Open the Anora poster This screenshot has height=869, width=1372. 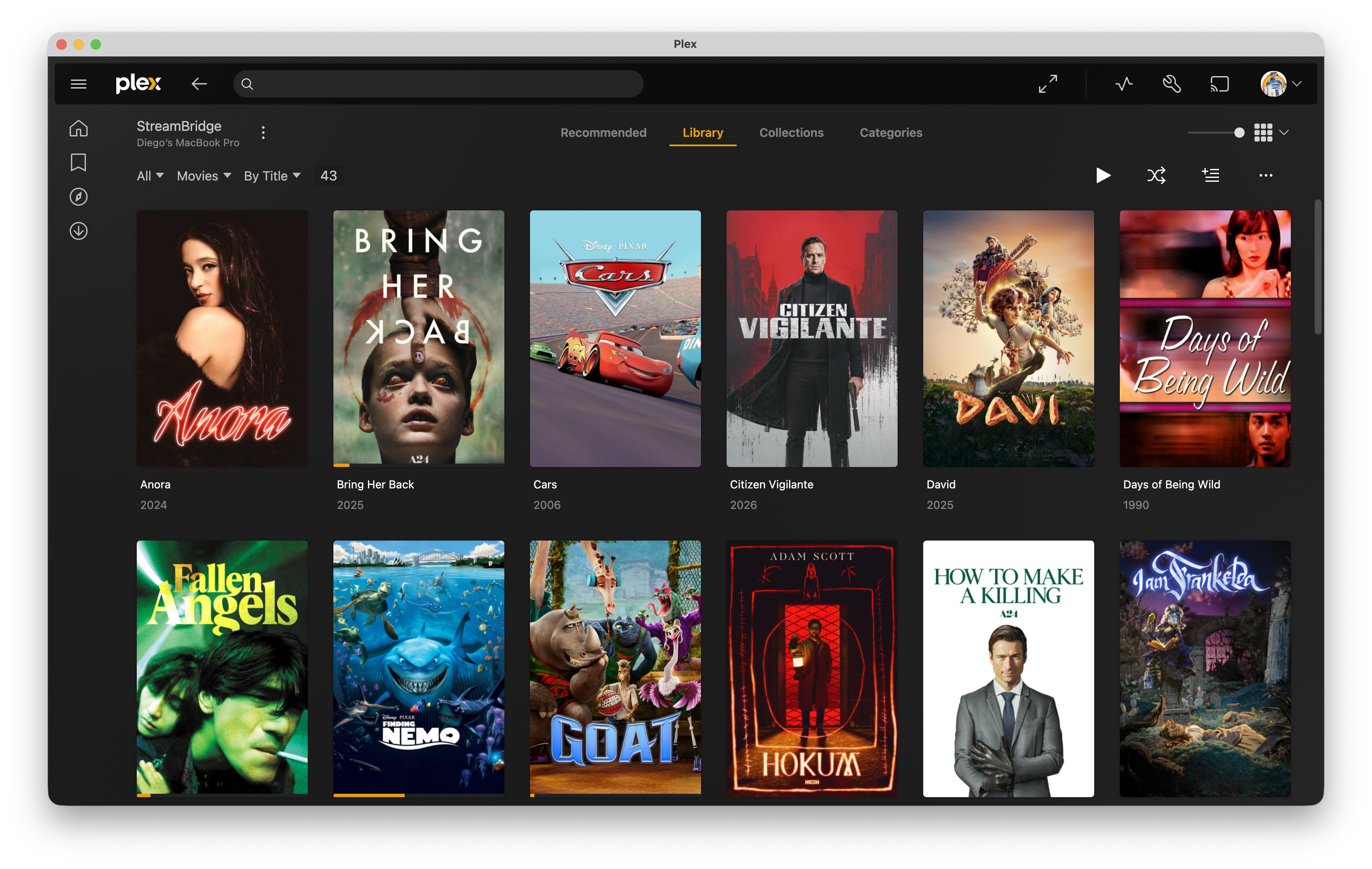[x=222, y=339]
